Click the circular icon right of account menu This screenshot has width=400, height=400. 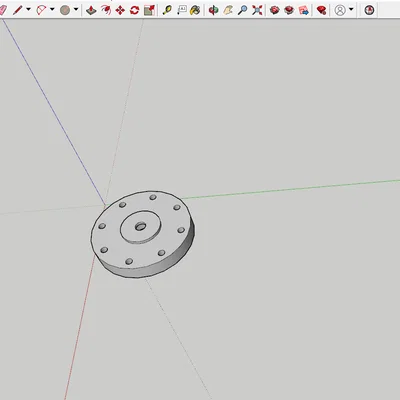click(369, 10)
